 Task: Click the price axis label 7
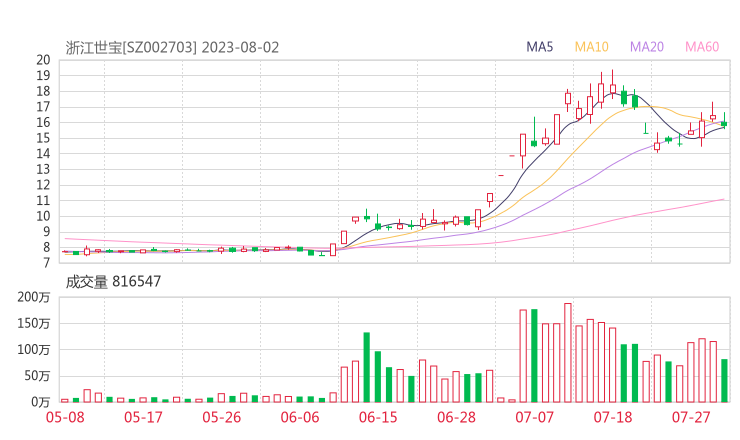[x=47, y=263]
